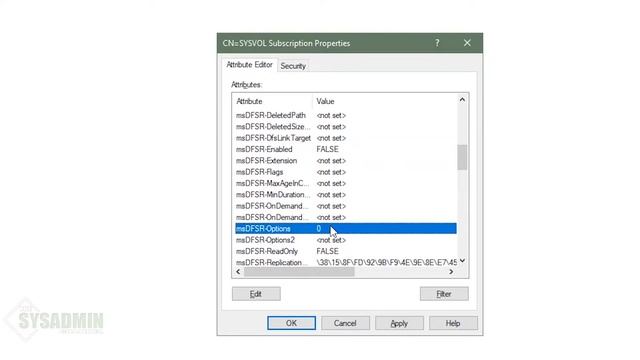The image size is (640, 360).
Task: Select the msDFSR-Options2 attribute
Action: pyautogui.click(x=346, y=240)
